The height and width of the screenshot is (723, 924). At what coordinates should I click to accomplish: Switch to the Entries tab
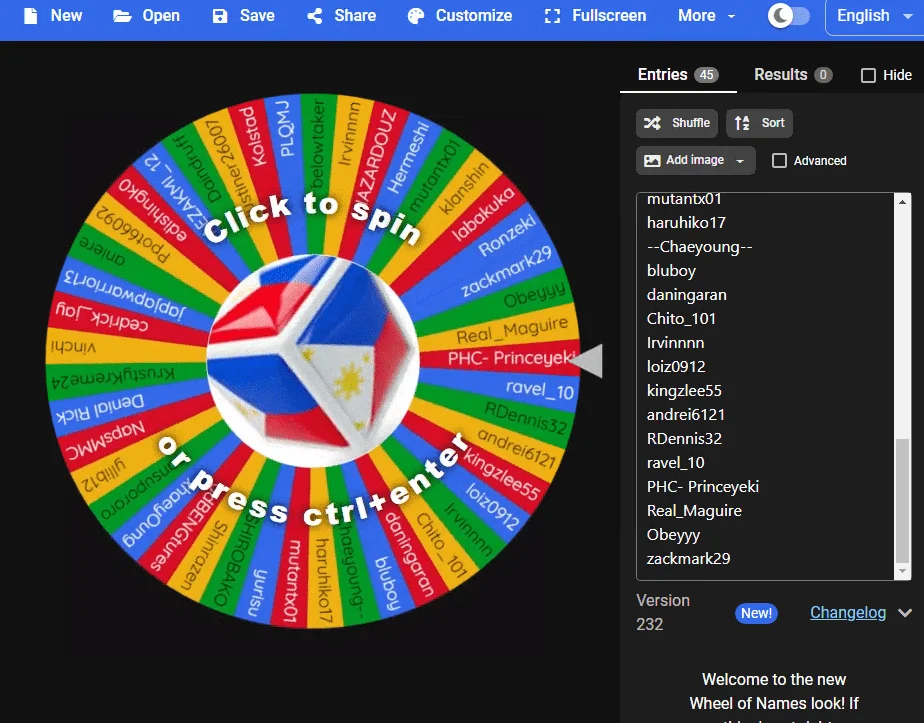tap(678, 75)
